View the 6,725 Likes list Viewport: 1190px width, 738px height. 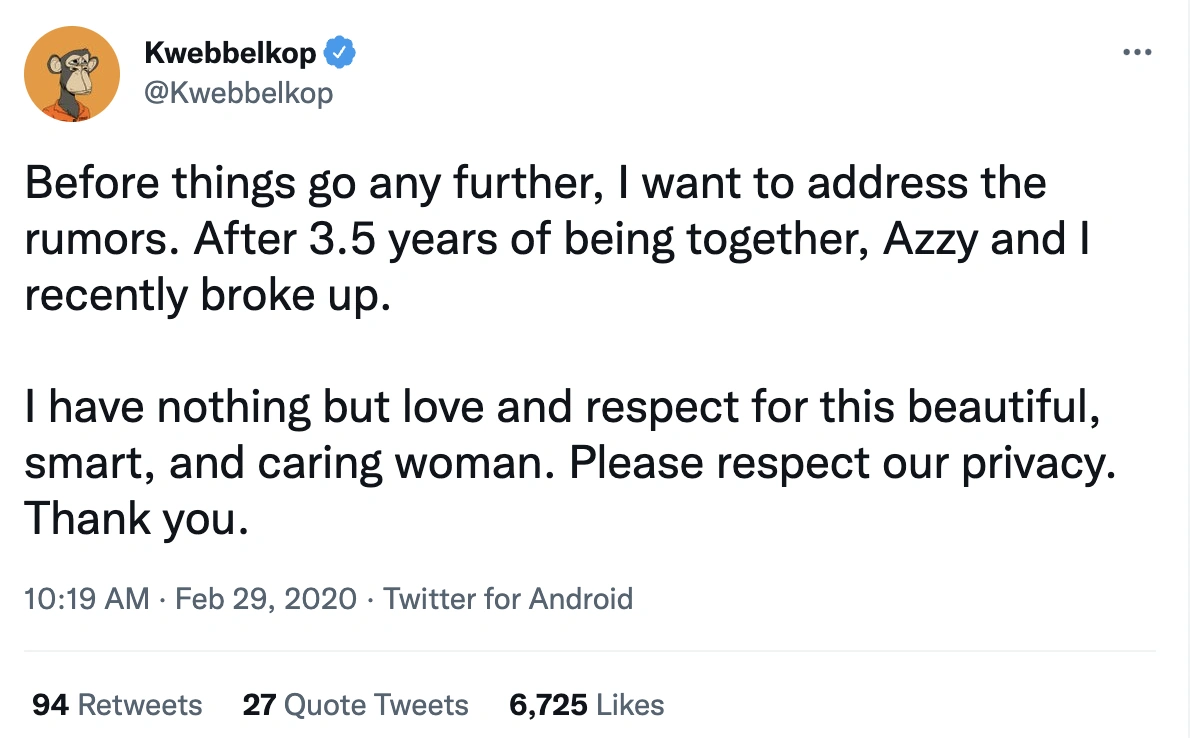click(x=586, y=705)
